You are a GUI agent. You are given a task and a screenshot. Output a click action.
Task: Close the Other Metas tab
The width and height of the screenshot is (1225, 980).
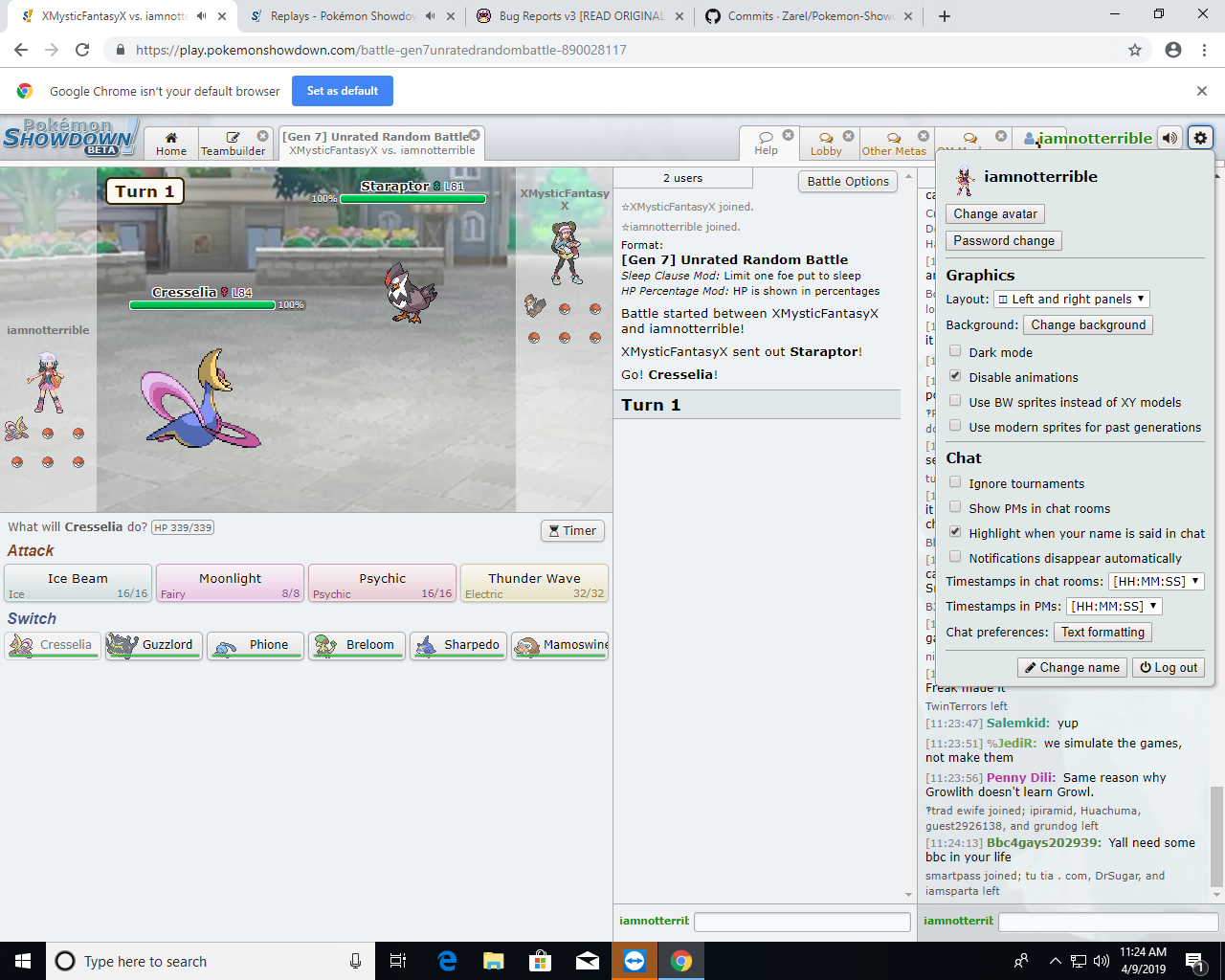924,136
